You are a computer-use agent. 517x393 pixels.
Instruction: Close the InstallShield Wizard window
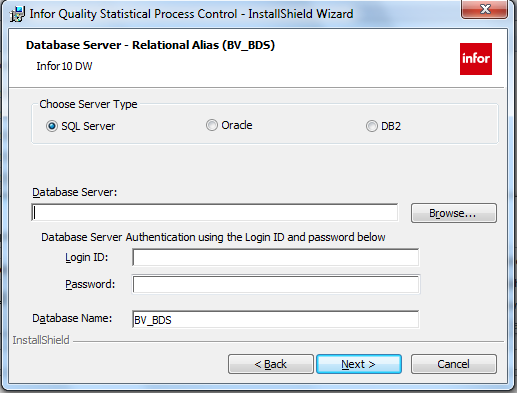[485, 9]
